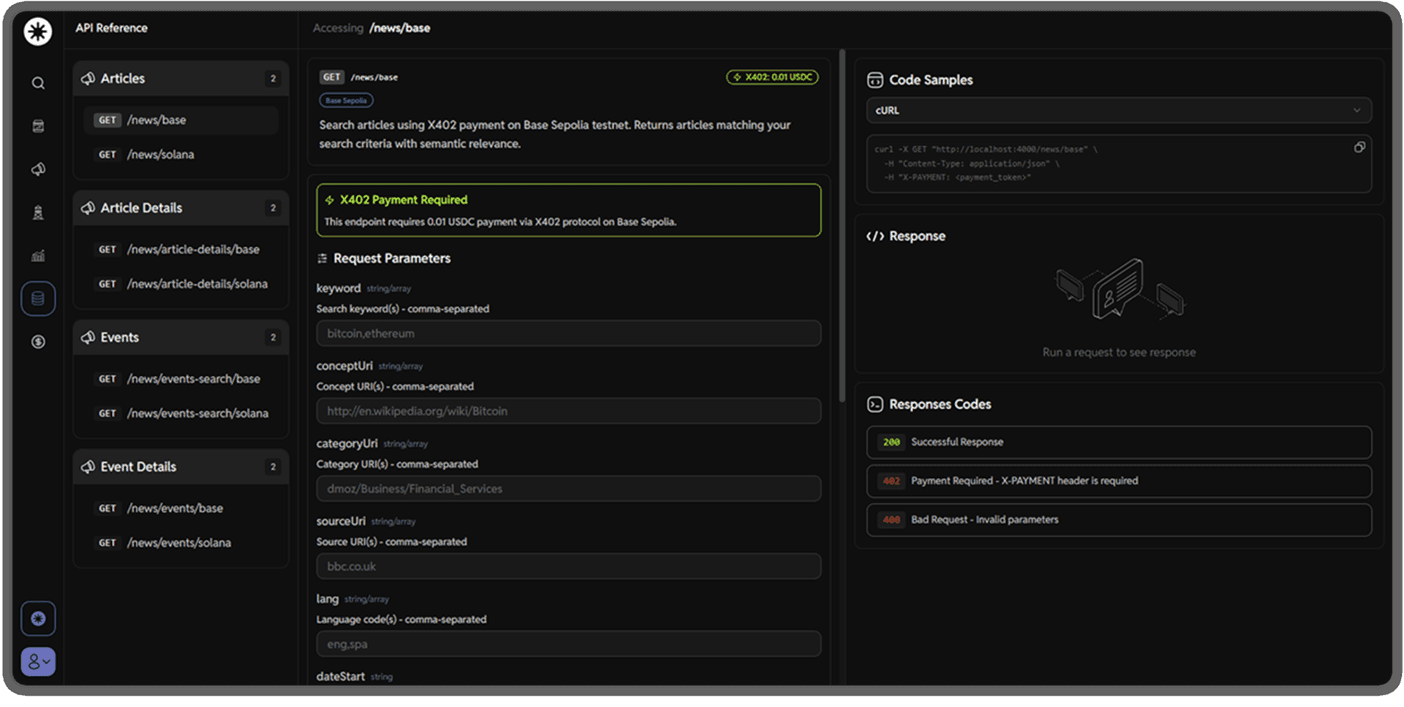
Task: Open the lighthouse icon in the left sidebar
Action: [x=37, y=212]
